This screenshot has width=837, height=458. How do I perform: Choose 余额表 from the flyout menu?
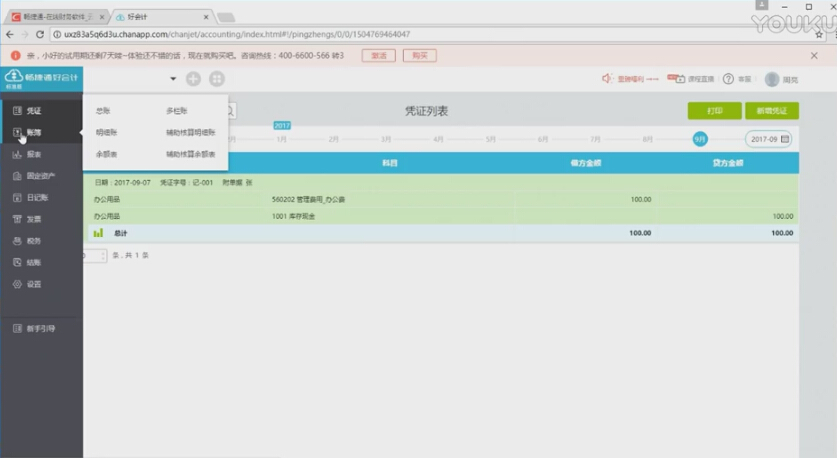106,154
